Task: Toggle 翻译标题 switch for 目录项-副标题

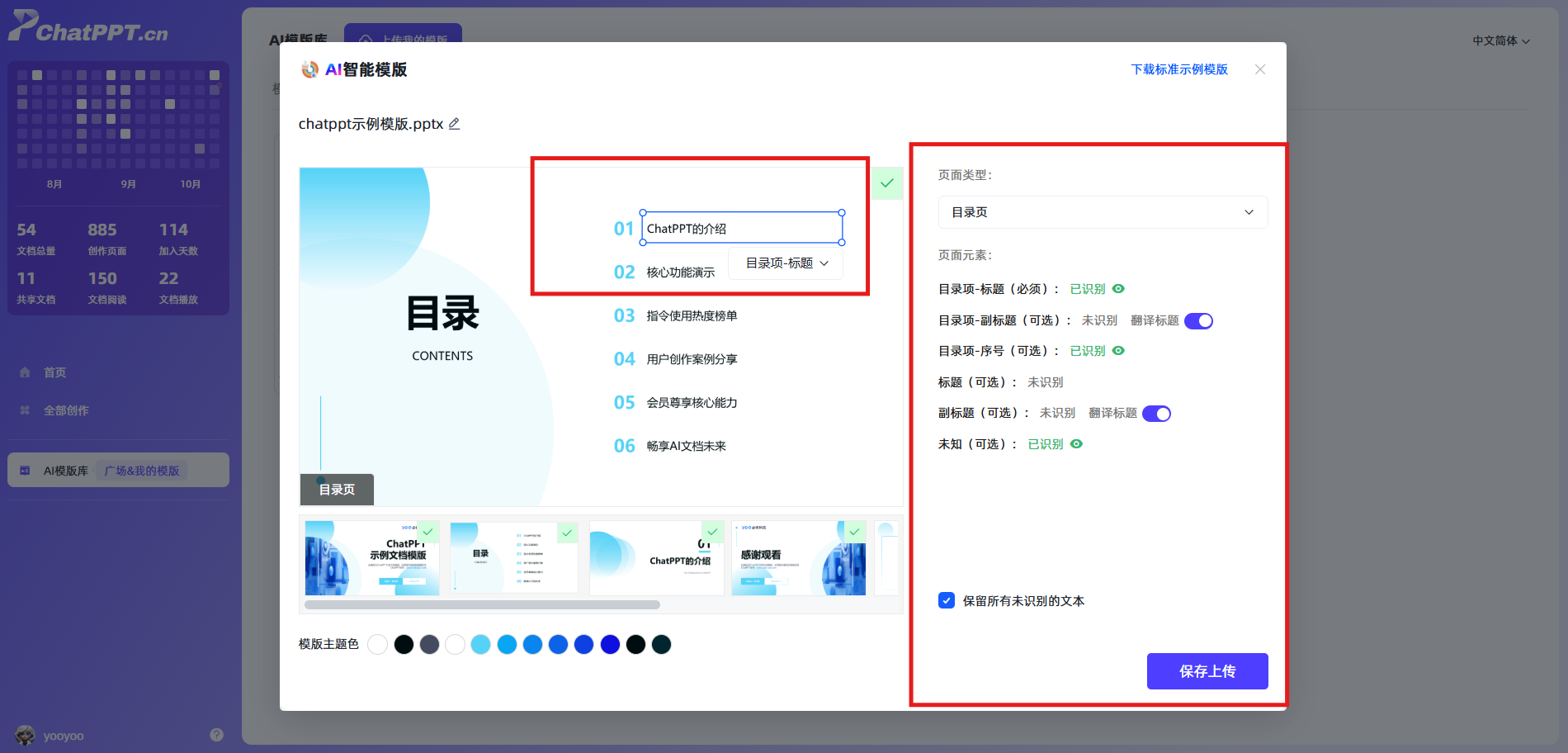Action: pos(1198,321)
